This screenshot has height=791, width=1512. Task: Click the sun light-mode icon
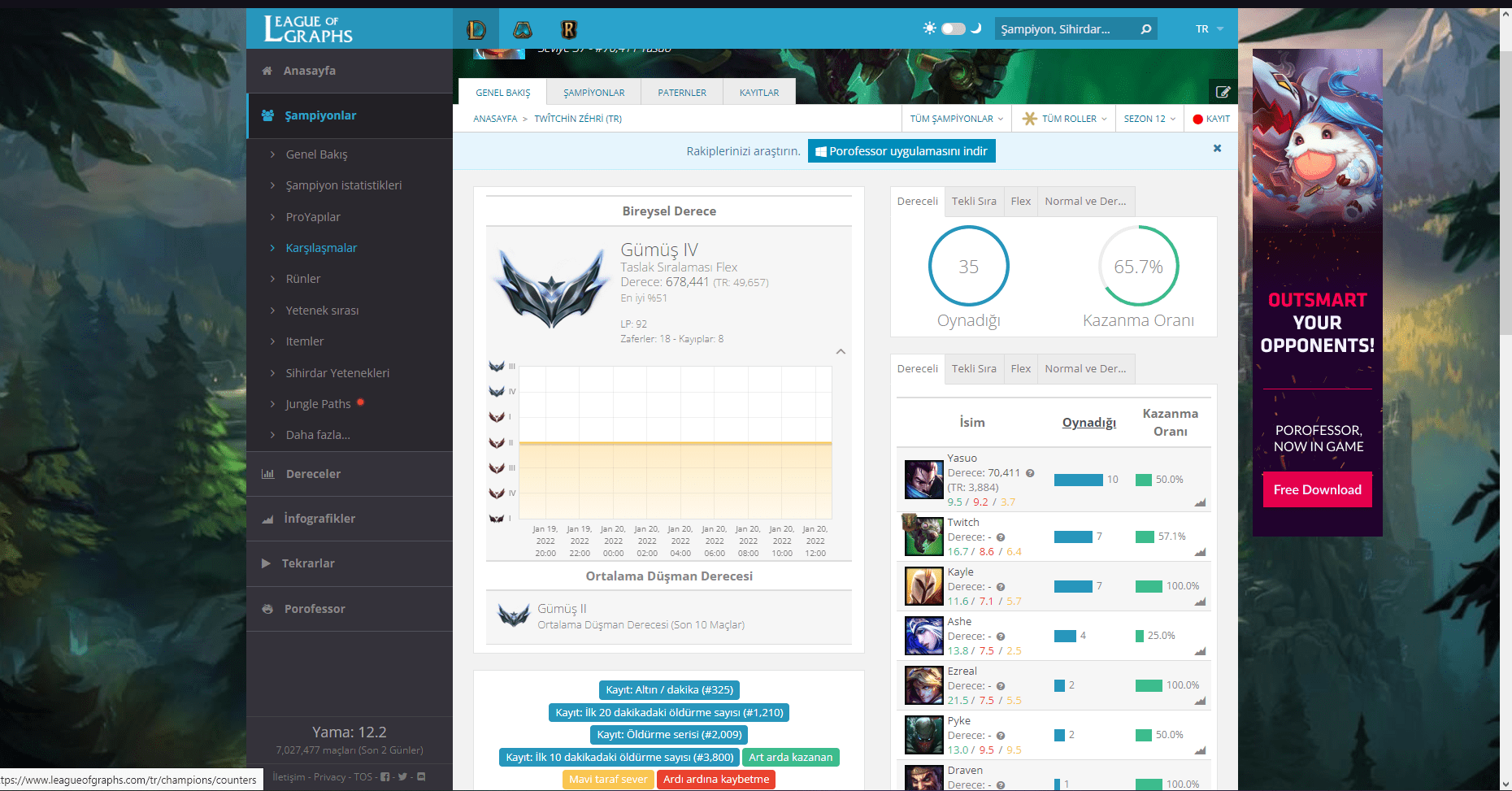pyautogui.click(x=929, y=28)
